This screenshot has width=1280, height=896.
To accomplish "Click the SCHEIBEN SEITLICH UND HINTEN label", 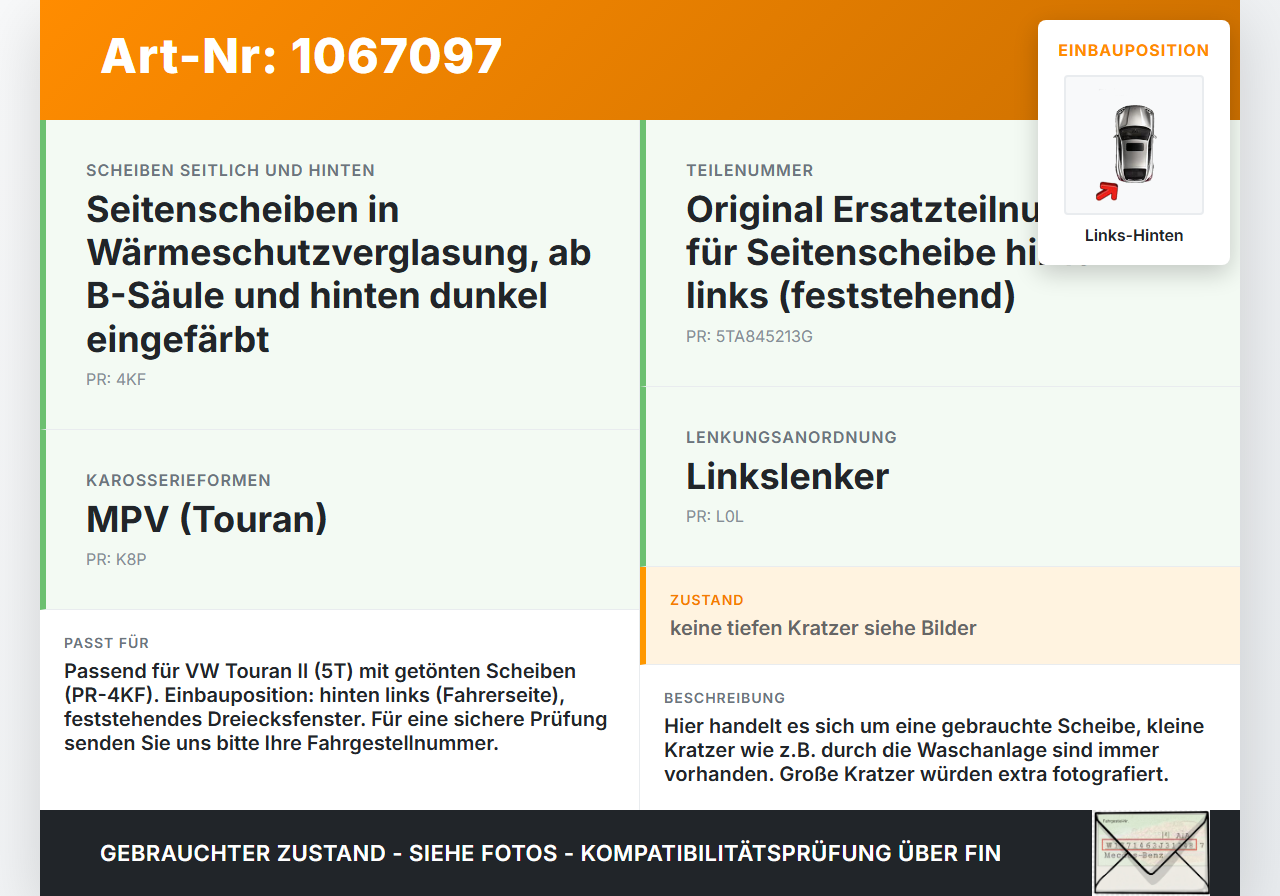I will (231, 171).
